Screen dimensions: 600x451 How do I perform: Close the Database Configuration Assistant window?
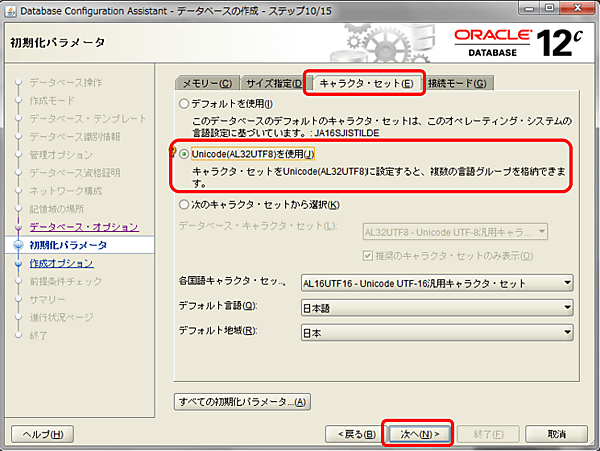point(578,8)
